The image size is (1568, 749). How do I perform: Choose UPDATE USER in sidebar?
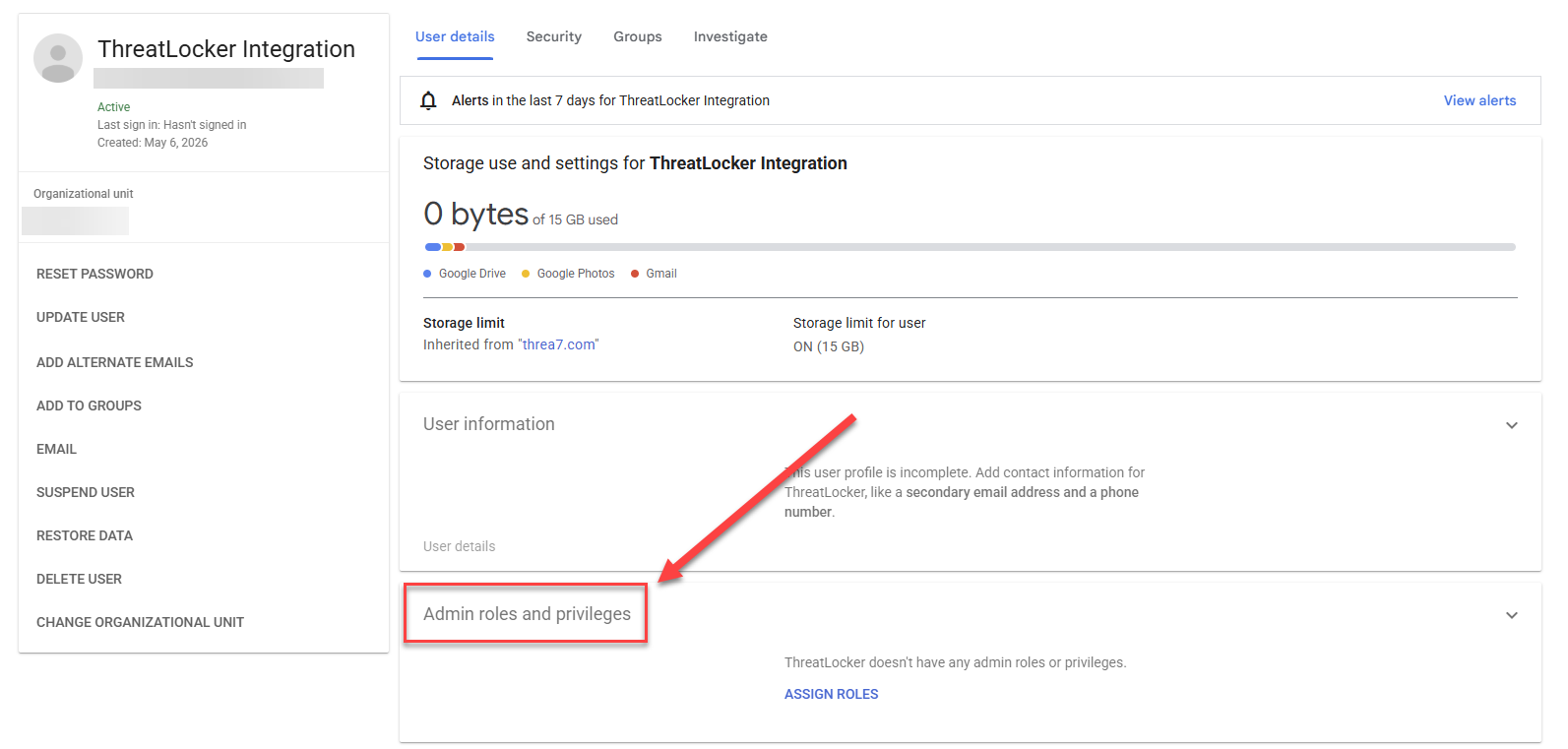(81, 317)
